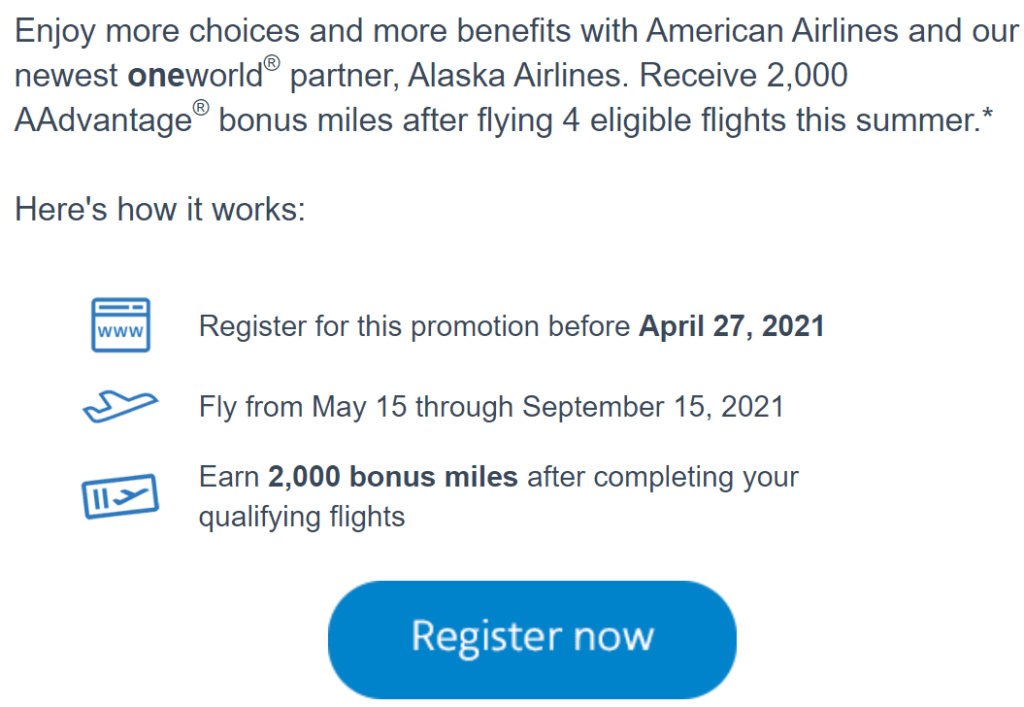Click the Register now button
The height and width of the screenshot is (707, 1024).
532,640
